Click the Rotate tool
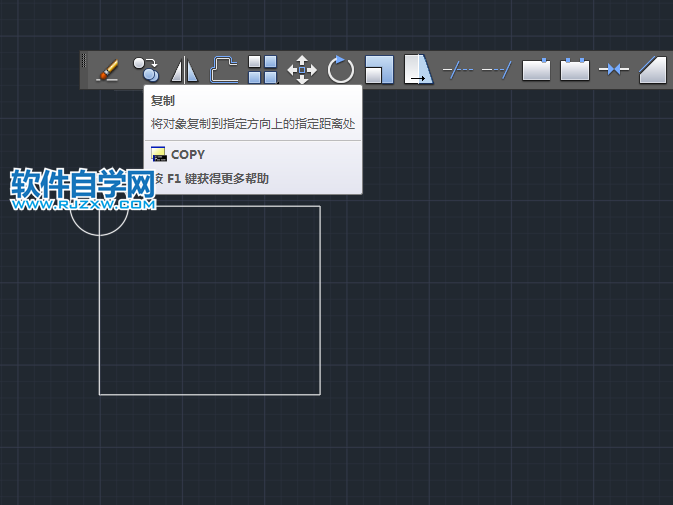Viewport: 673px width, 505px height. [x=341, y=69]
